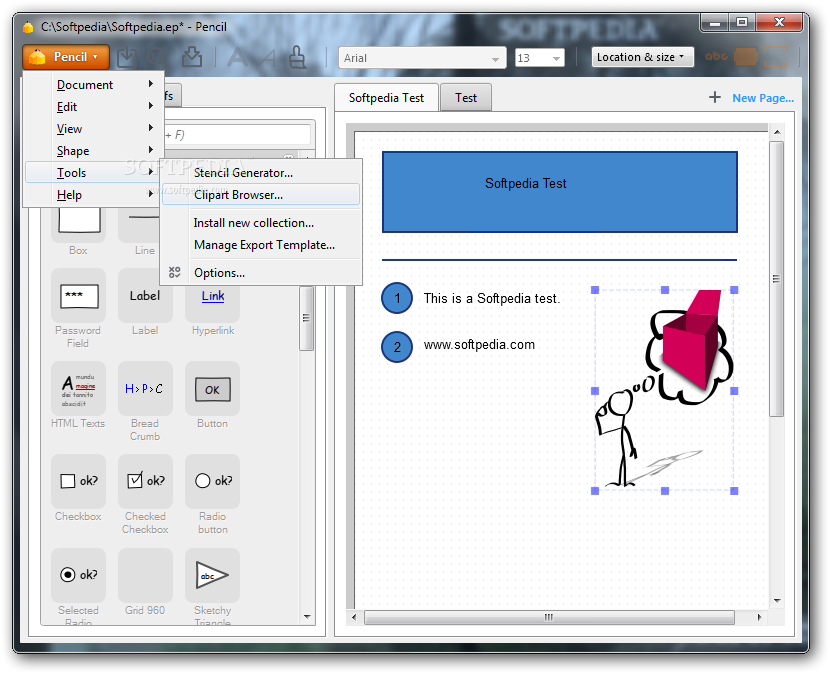
Task: Open the Clipart Browser entry
Action: (261, 195)
